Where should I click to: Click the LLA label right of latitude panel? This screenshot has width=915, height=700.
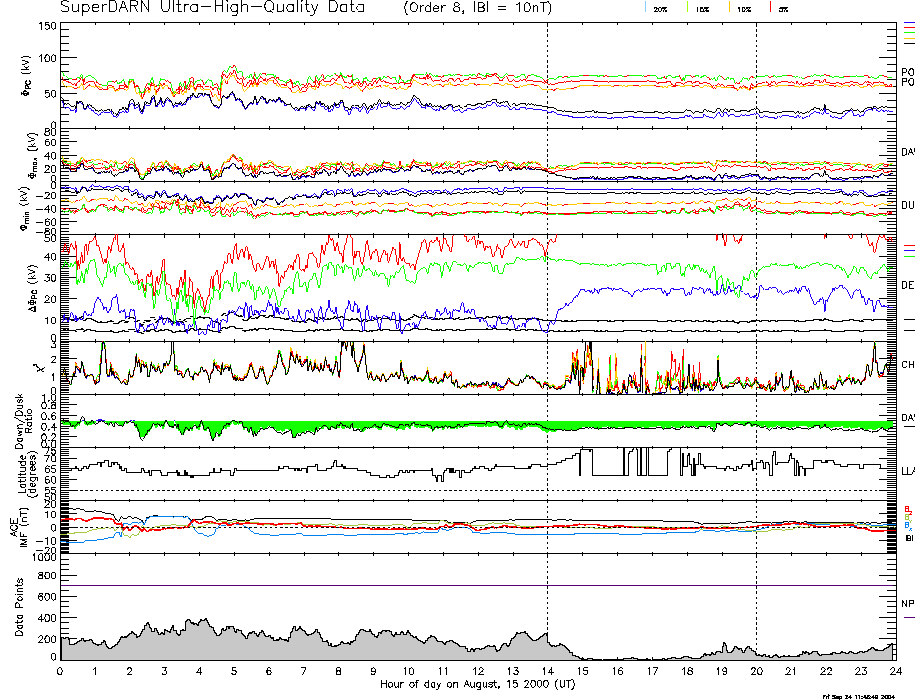coord(907,469)
